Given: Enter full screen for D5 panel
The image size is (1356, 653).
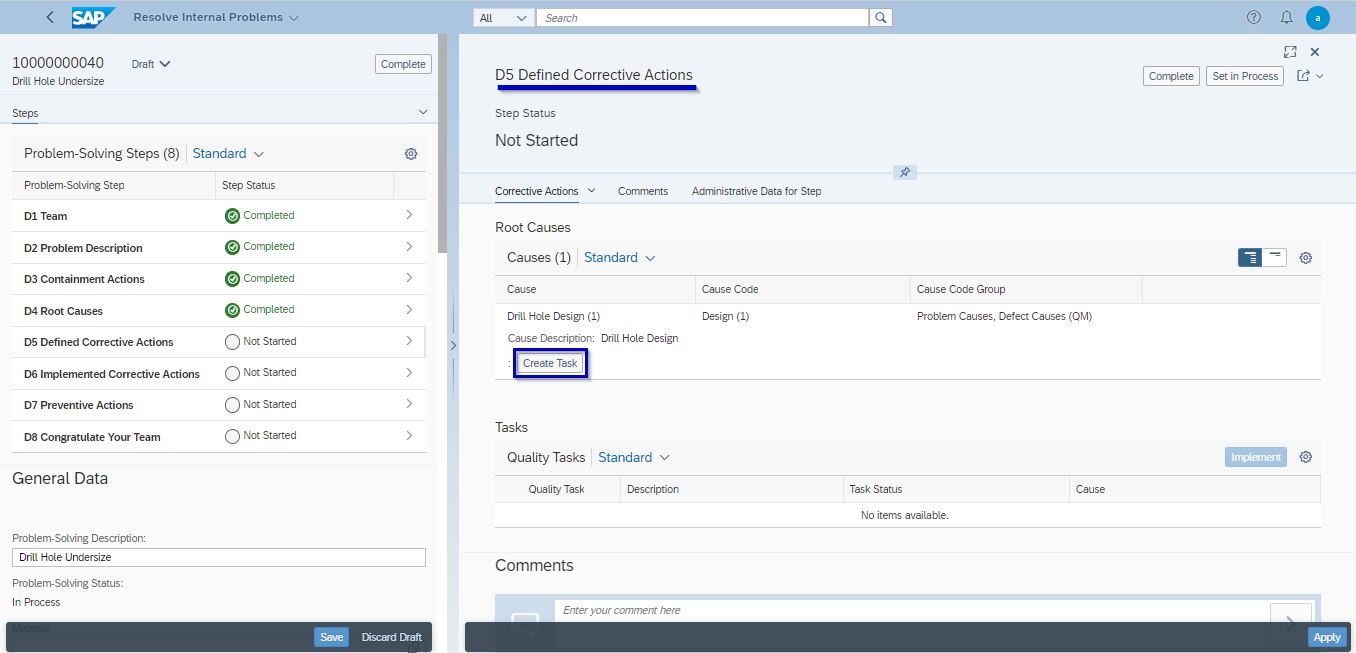Looking at the screenshot, I should coord(1290,52).
